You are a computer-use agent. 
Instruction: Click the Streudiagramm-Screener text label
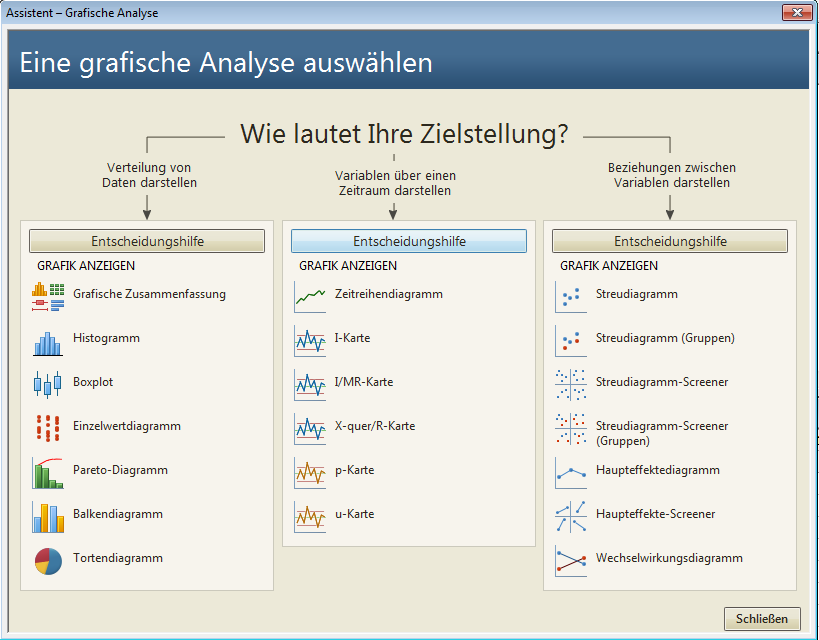662,382
